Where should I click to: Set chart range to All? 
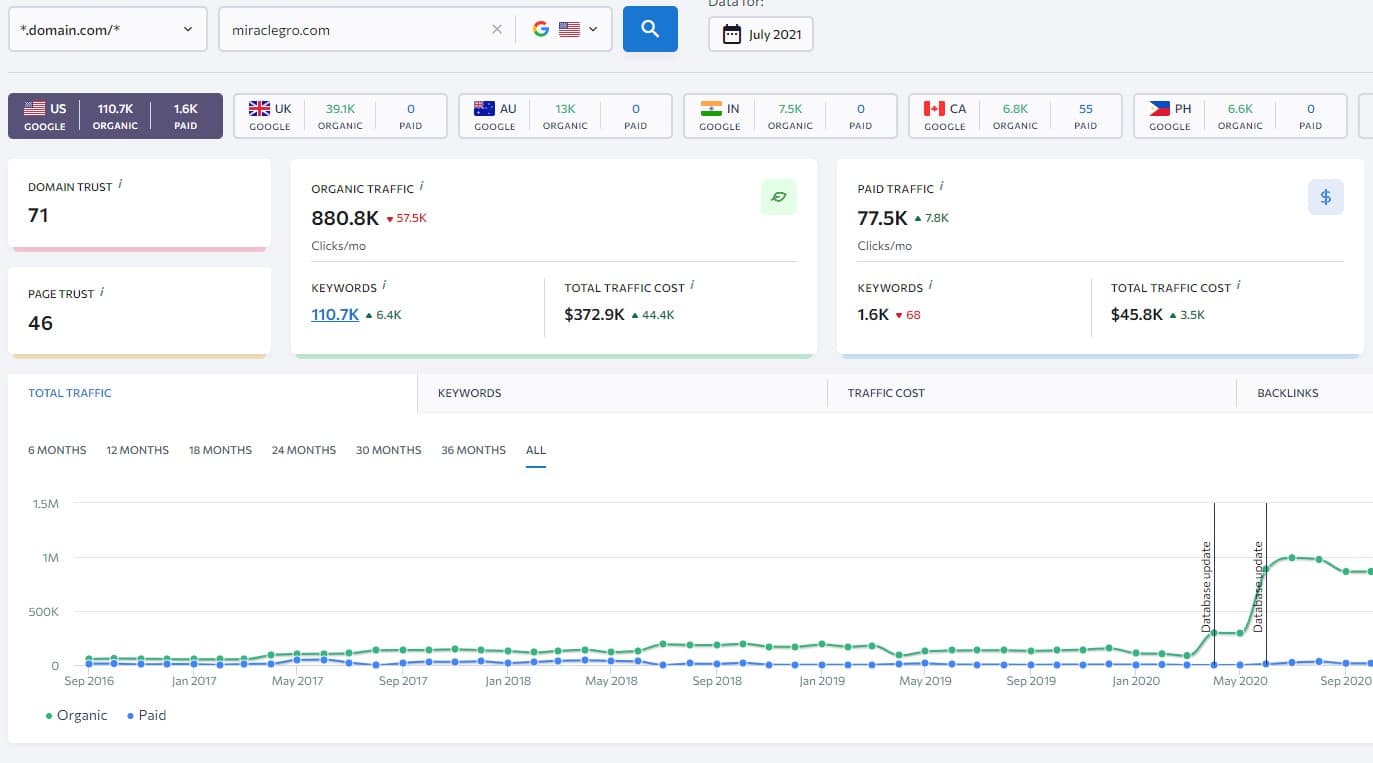click(x=536, y=450)
